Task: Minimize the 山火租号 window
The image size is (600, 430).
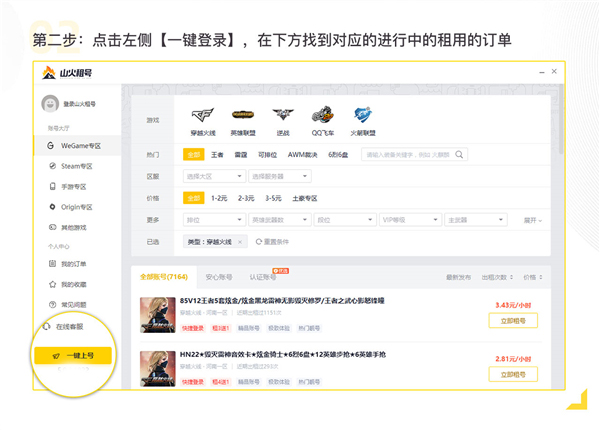Action: coord(542,72)
